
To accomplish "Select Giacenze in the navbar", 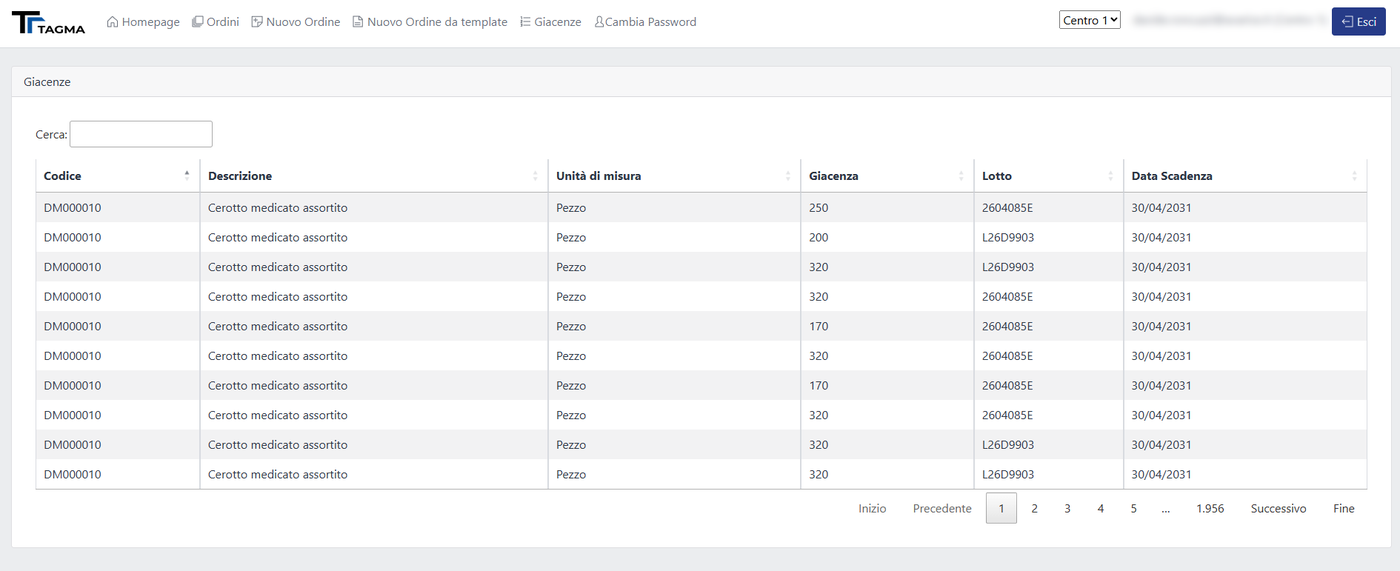I will (551, 22).
